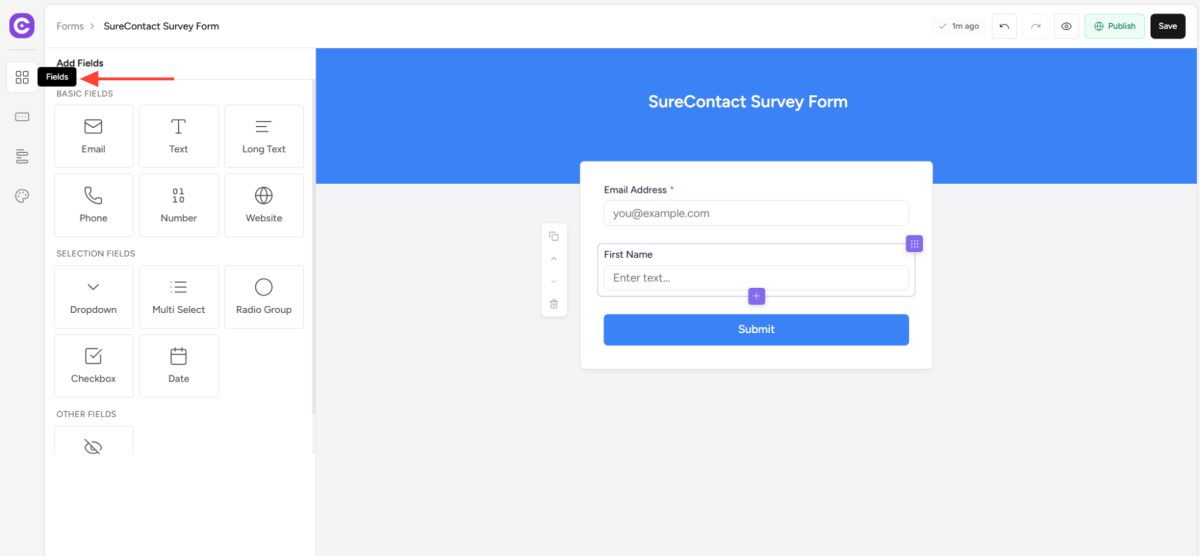Add a Checkbox field
1200x556 pixels.
93,365
